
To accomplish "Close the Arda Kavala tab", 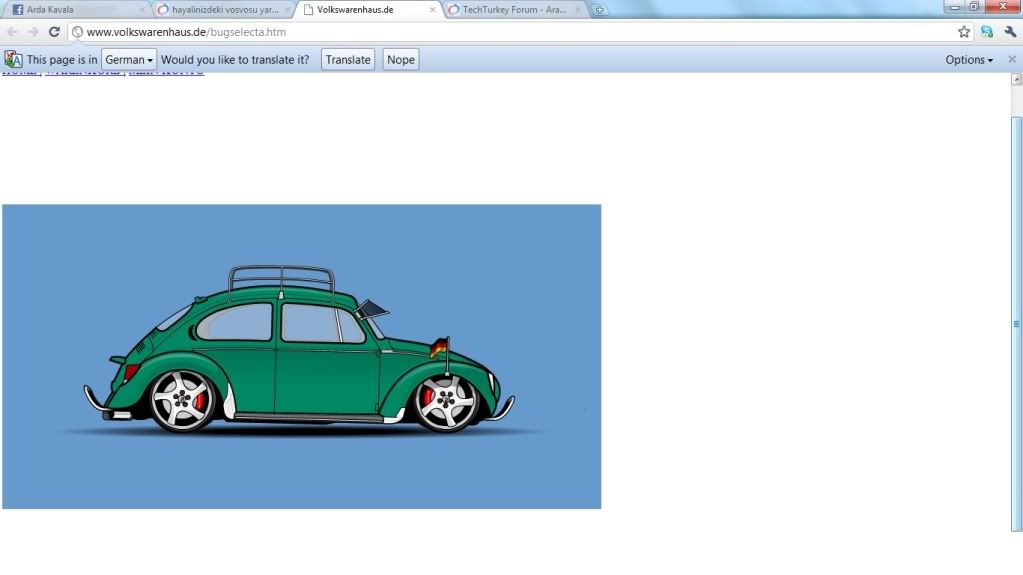I will pos(142,10).
